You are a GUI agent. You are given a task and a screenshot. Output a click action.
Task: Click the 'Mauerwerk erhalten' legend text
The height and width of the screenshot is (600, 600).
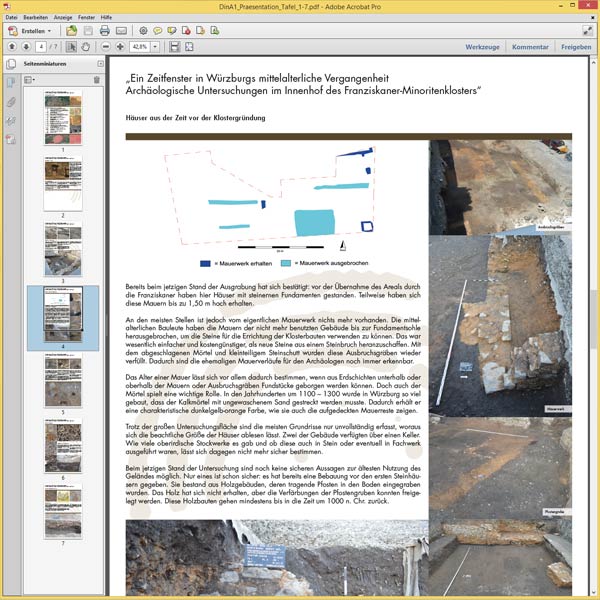(243, 264)
